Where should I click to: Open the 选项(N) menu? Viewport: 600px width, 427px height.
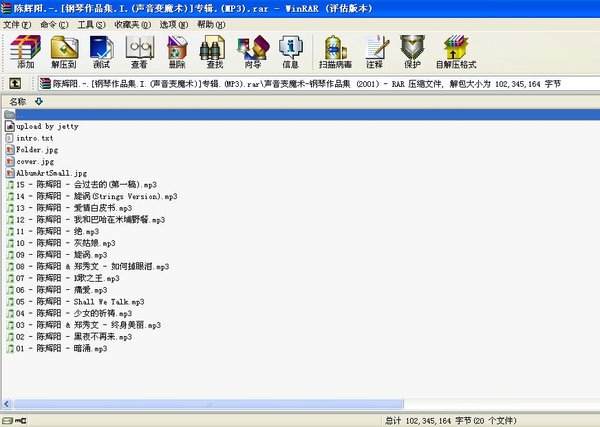[x=174, y=25]
